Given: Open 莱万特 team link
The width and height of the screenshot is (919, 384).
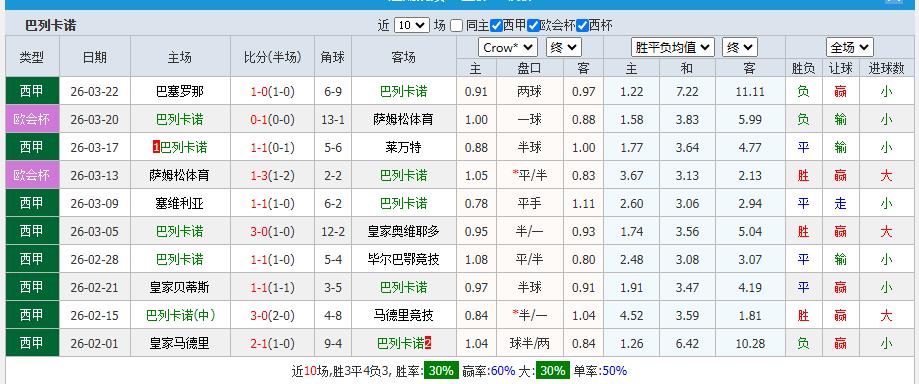Looking at the screenshot, I should click(403, 147).
